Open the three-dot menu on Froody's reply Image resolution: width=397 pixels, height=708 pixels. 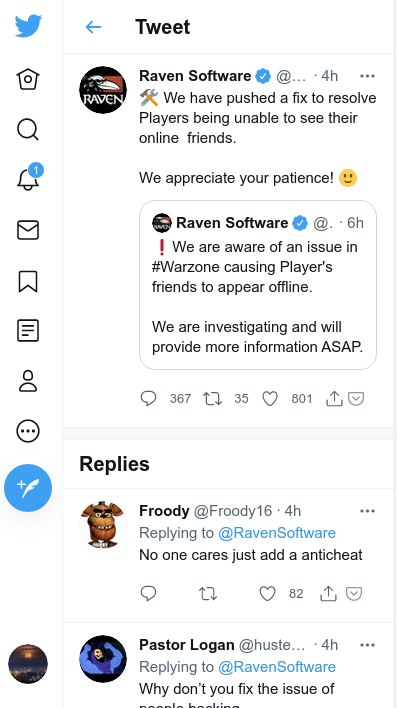(368, 511)
